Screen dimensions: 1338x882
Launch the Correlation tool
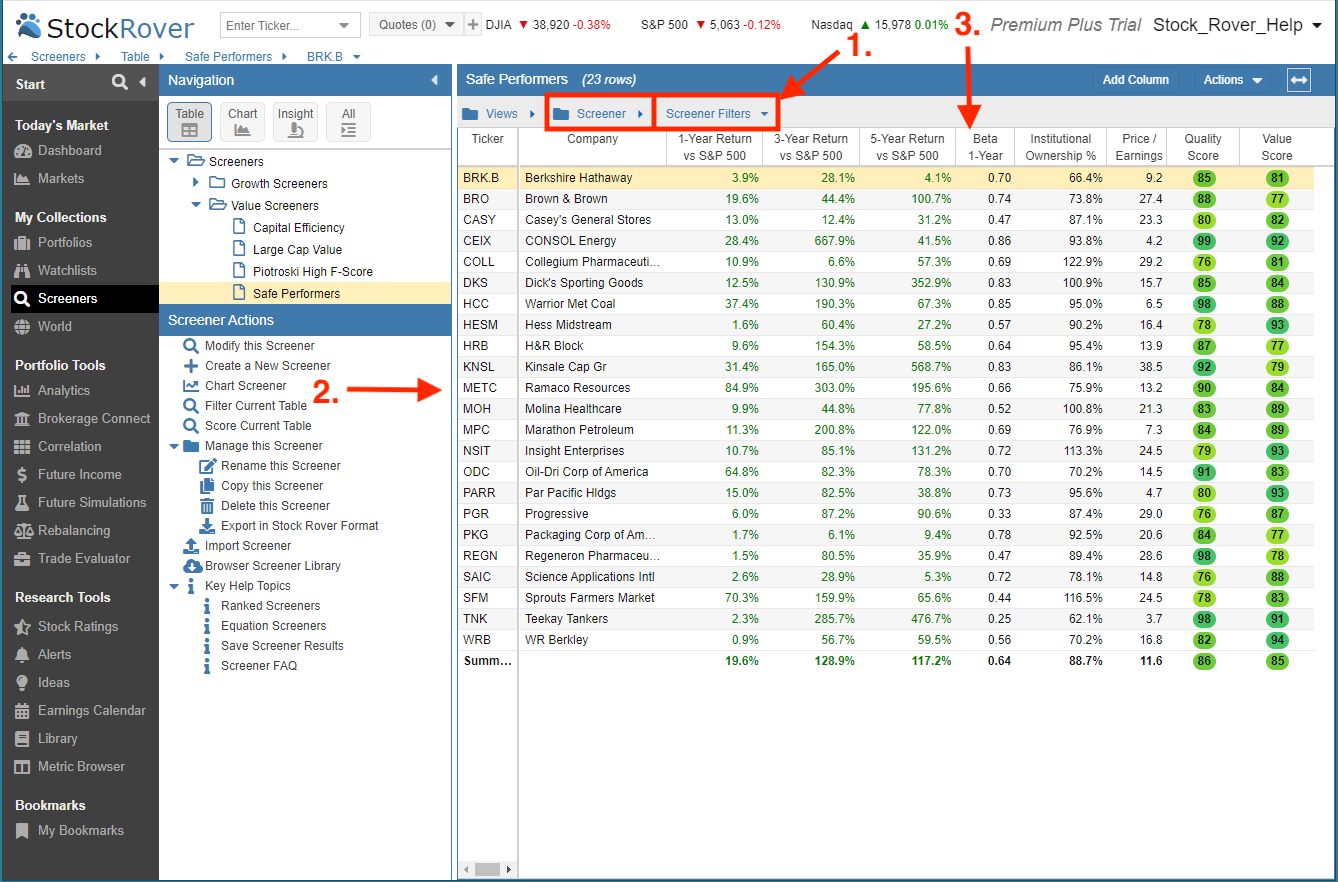tap(69, 447)
